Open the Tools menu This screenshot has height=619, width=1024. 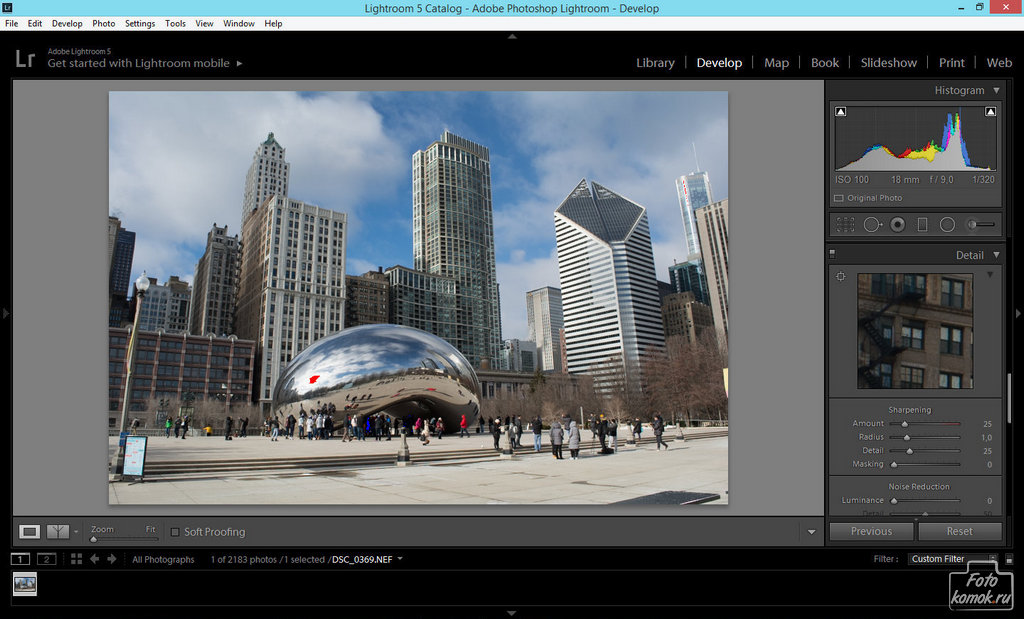(175, 24)
